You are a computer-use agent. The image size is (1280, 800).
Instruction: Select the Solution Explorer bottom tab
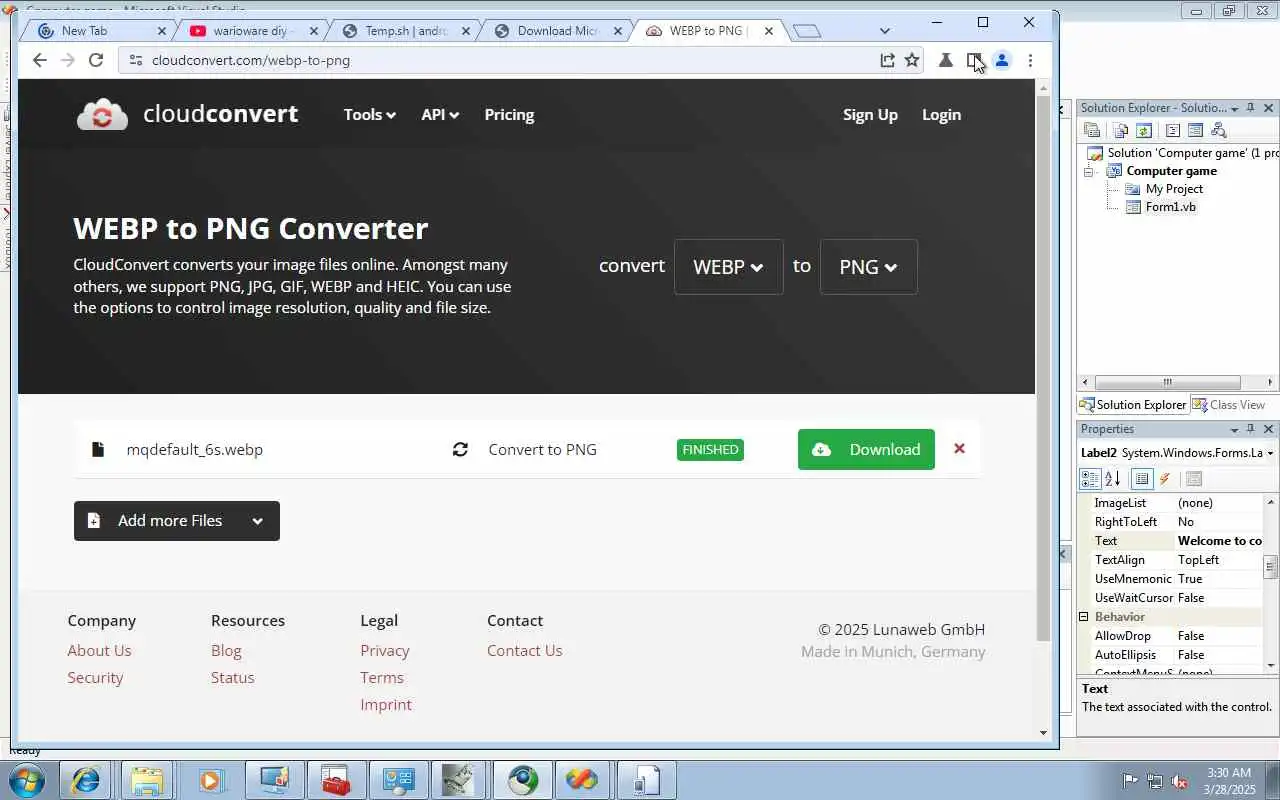point(1133,405)
